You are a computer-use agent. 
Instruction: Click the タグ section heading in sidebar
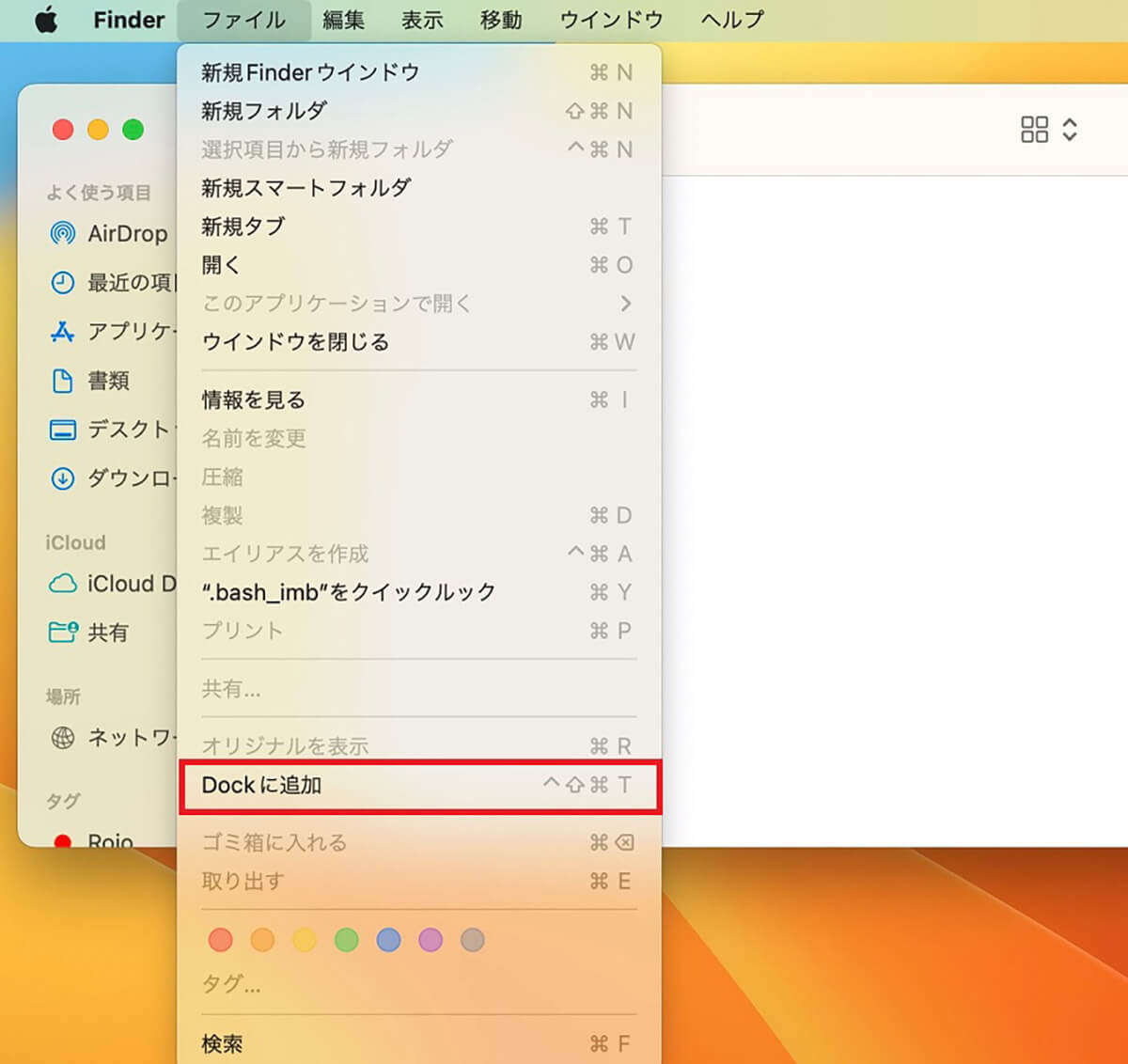click(x=63, y=801)
